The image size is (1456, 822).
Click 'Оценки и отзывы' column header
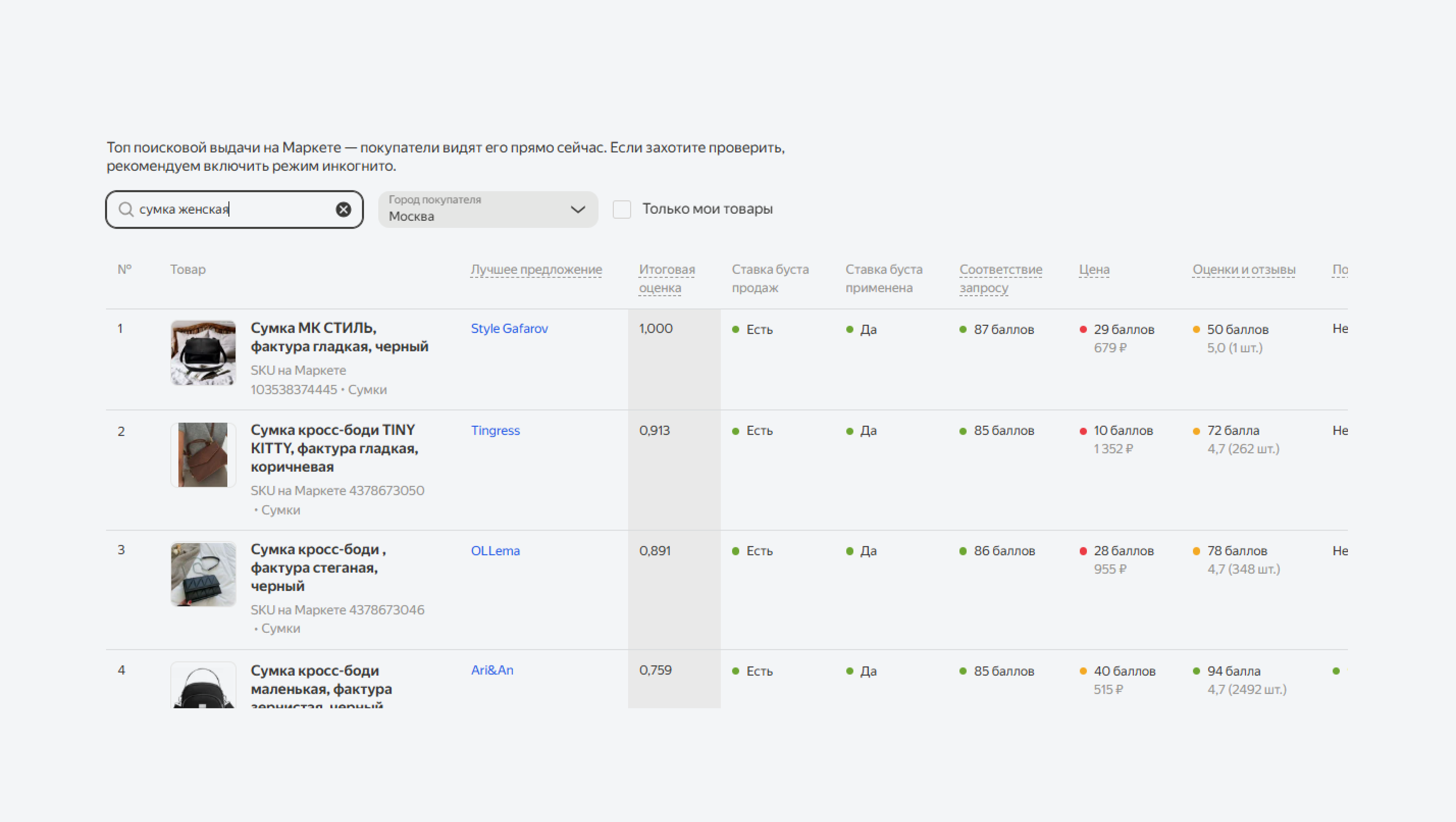click(1243, 269)
